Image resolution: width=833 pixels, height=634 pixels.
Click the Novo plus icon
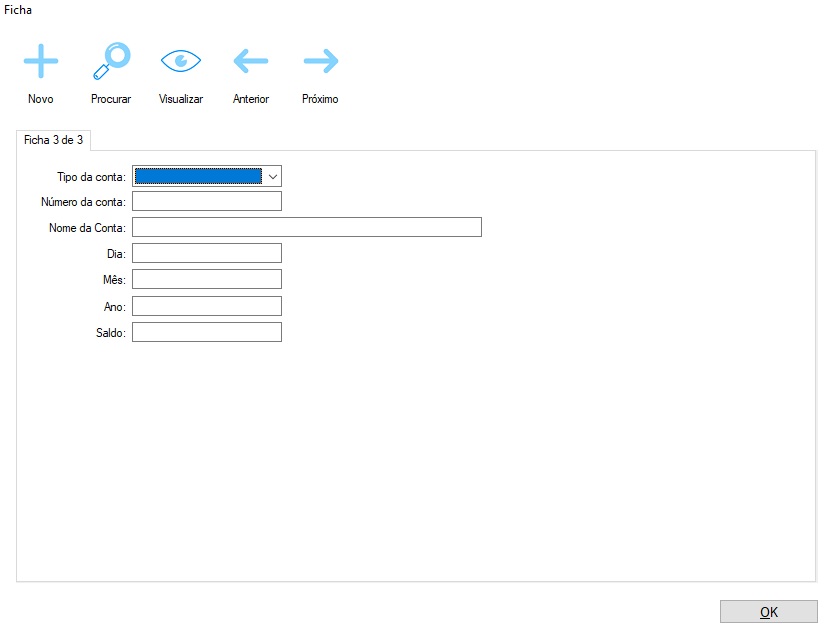click(x=41, y=61)
